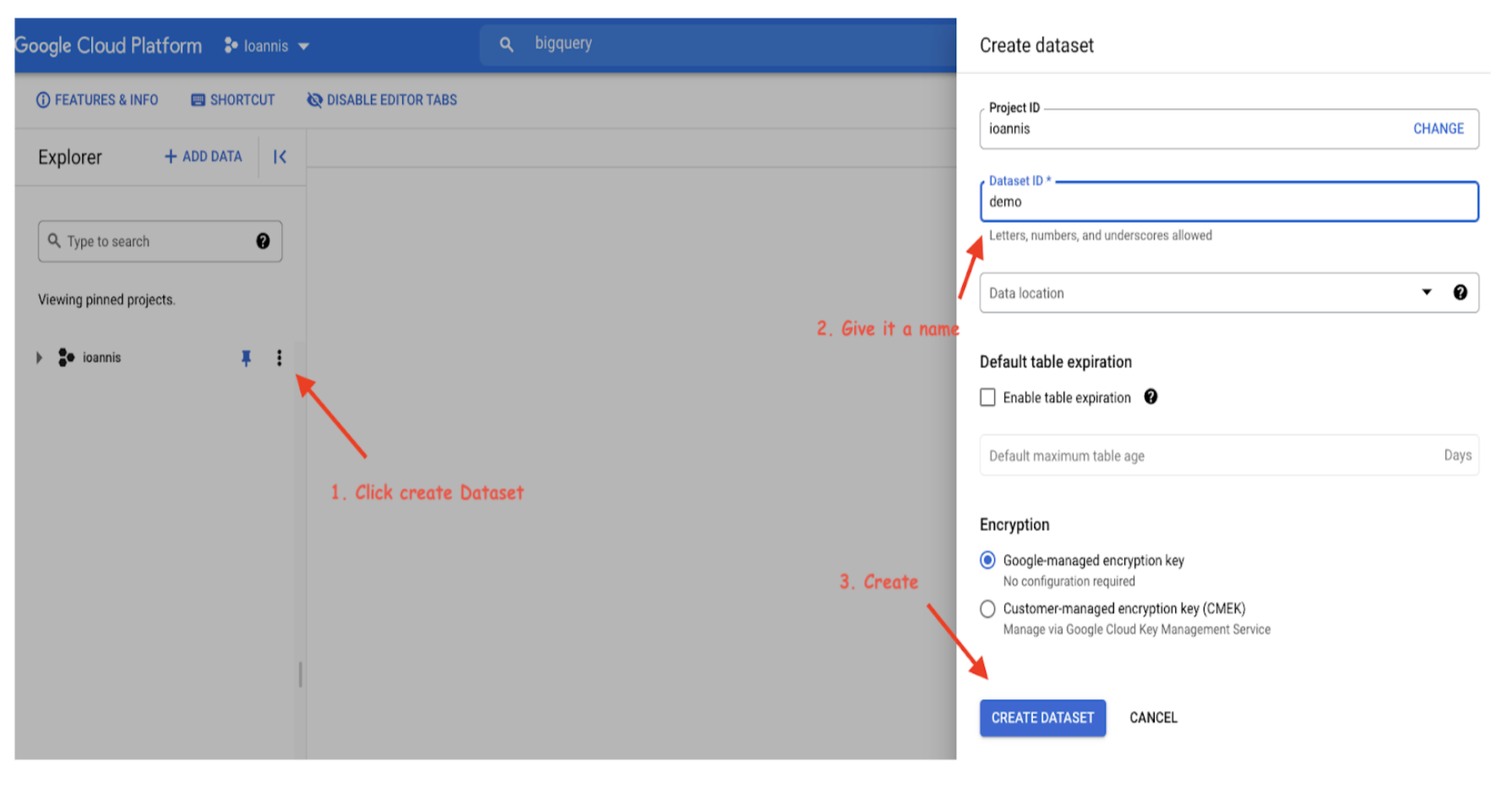This screenshot has height=797, width=1512.
Task: Enable table expiration
Action: click(987, 397)
